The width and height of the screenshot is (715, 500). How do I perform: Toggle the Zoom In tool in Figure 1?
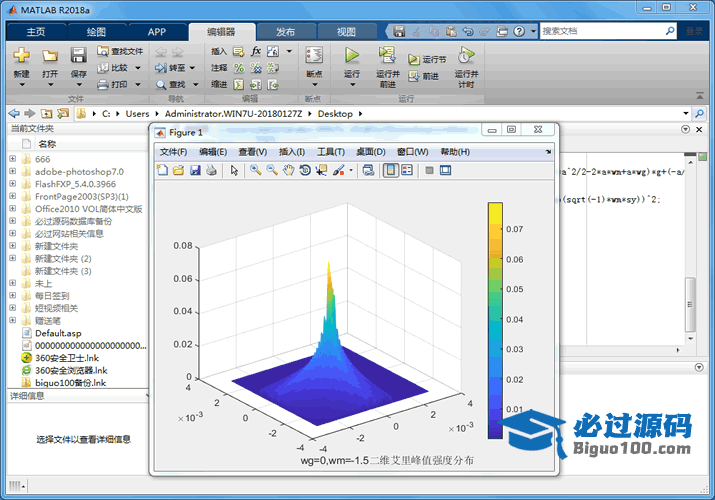point(256,170)
